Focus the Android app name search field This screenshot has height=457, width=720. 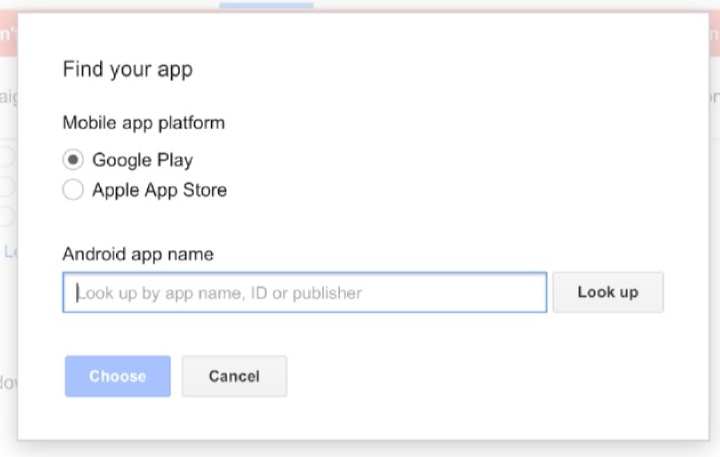pyautogui.click(x=304, y=293)
